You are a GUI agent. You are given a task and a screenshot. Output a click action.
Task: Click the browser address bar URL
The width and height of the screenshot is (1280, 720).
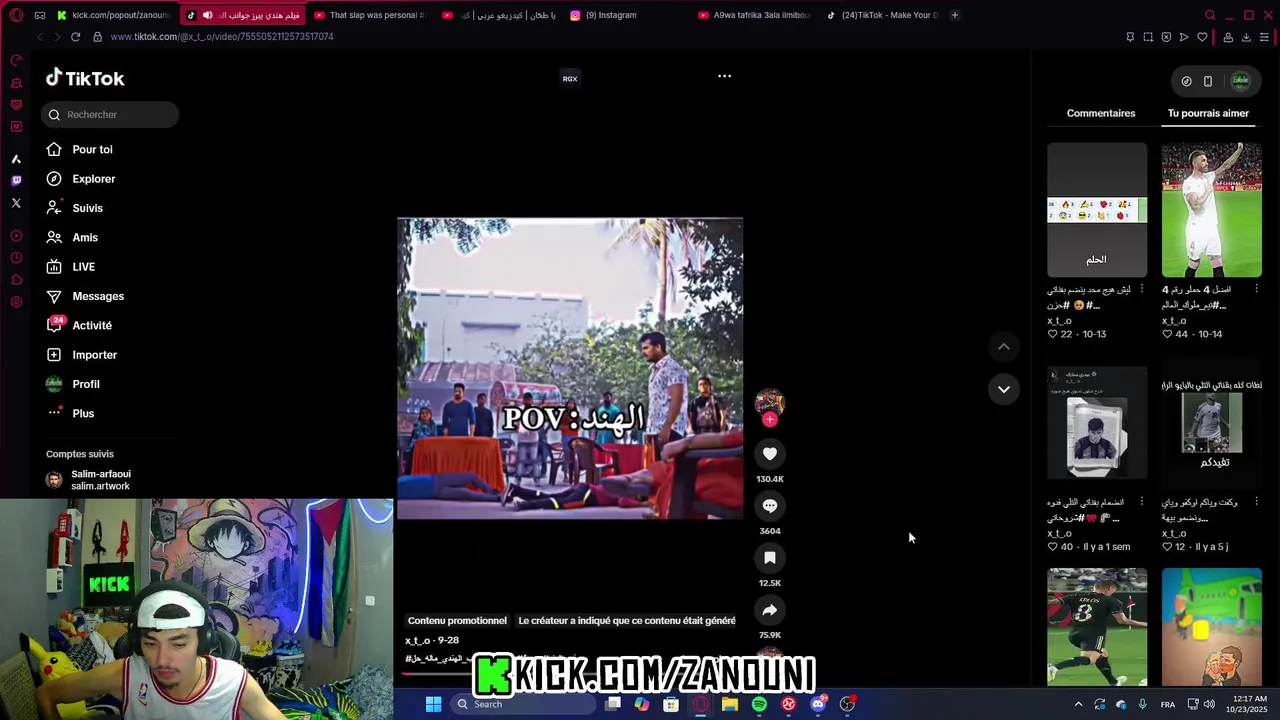coord(222,37)
